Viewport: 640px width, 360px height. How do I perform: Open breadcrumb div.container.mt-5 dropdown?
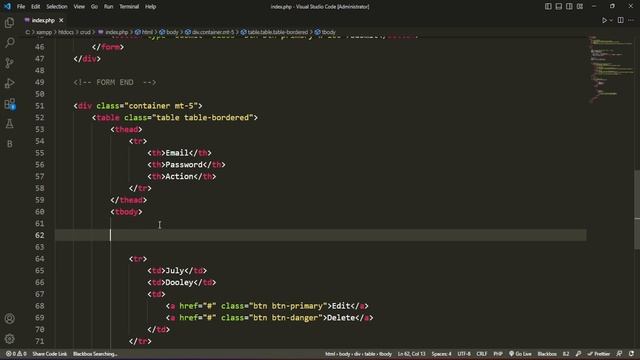[x=210, y=32]
